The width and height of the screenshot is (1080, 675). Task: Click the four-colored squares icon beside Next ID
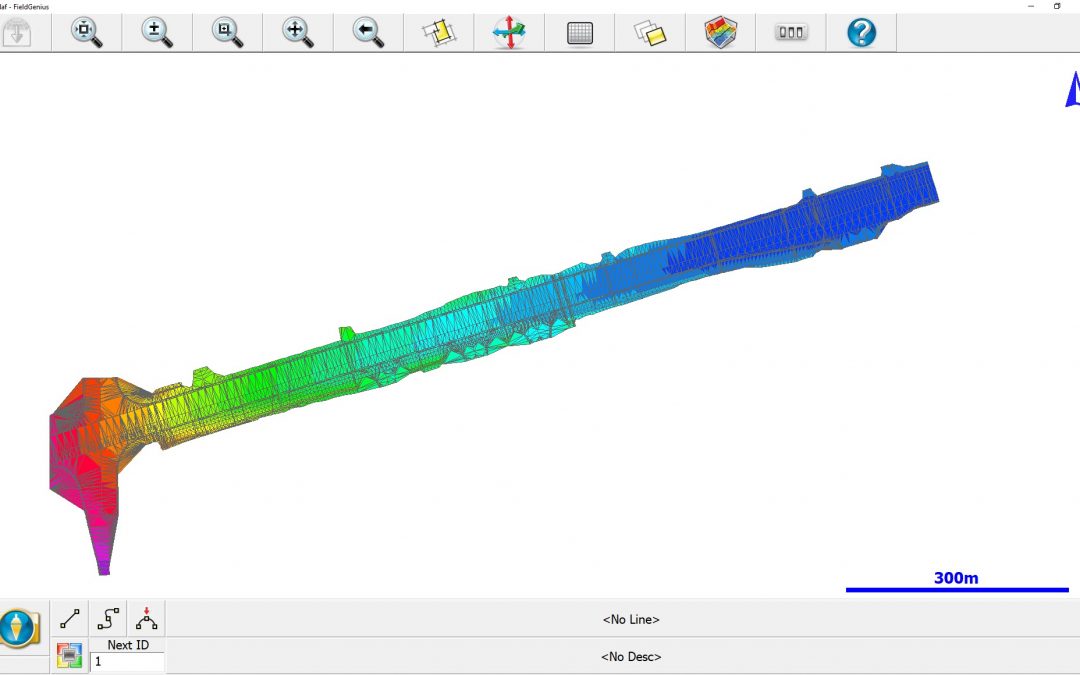70,656
